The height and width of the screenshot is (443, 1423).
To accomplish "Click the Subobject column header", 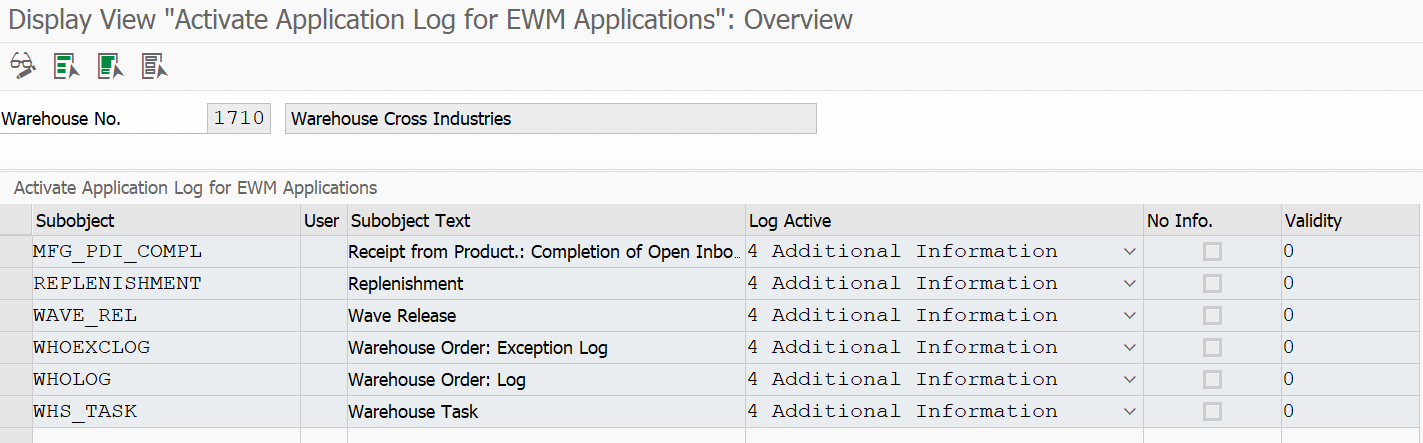I will [166, 221].
